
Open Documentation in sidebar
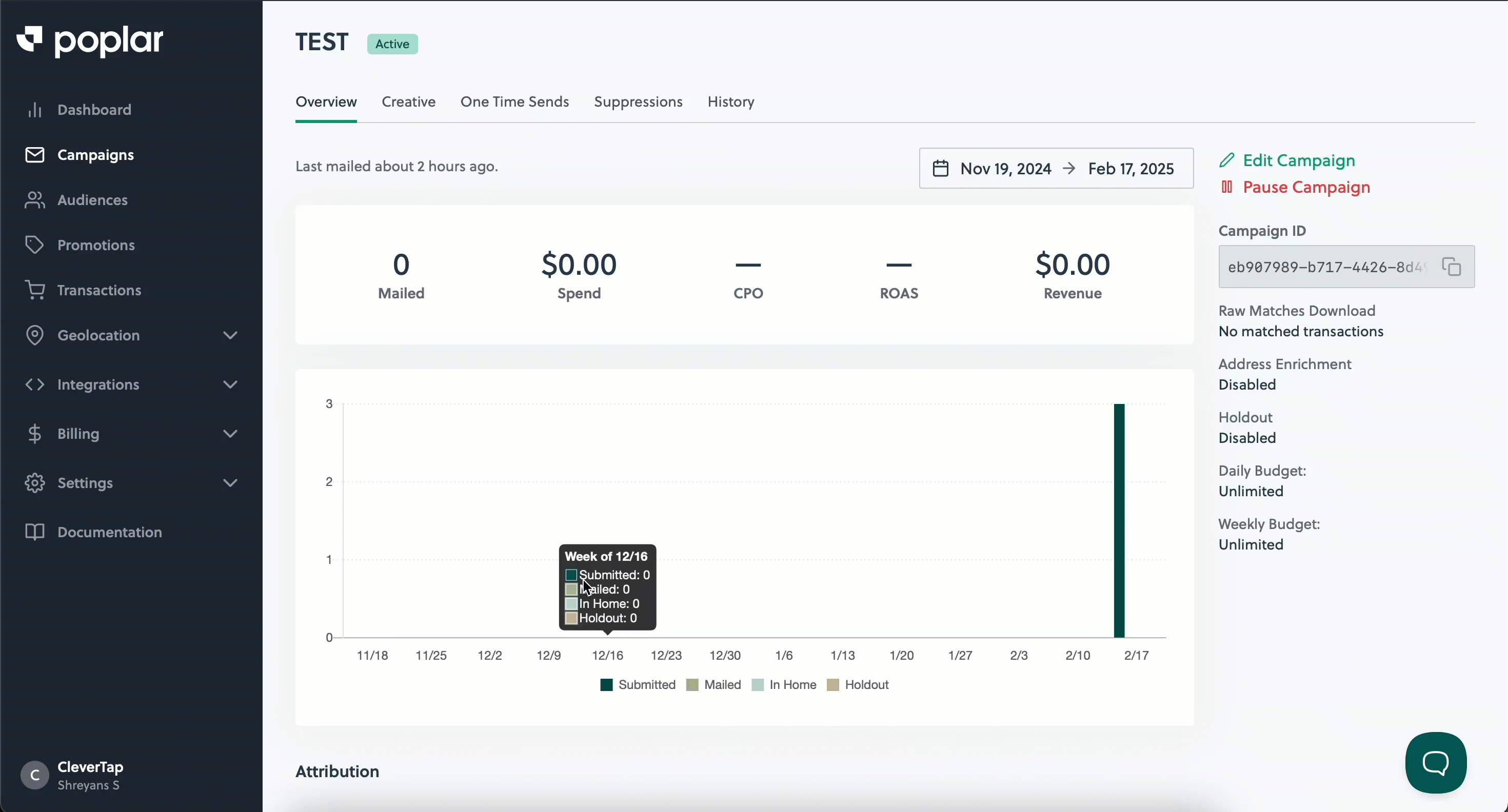point(109,532)
